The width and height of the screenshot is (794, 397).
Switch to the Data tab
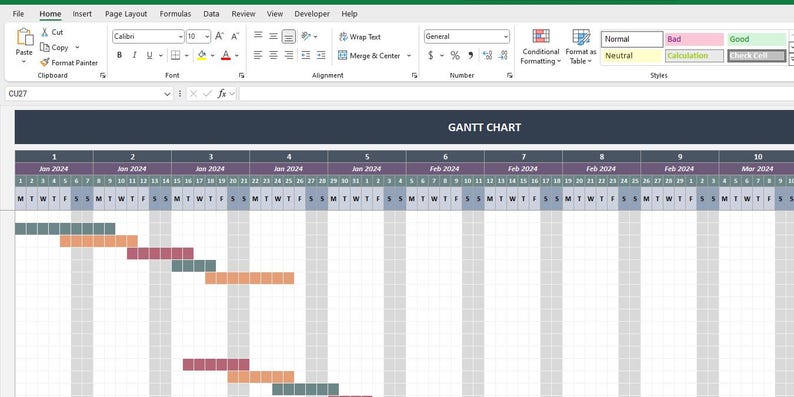pyautogui.click(x=211, y=14)
